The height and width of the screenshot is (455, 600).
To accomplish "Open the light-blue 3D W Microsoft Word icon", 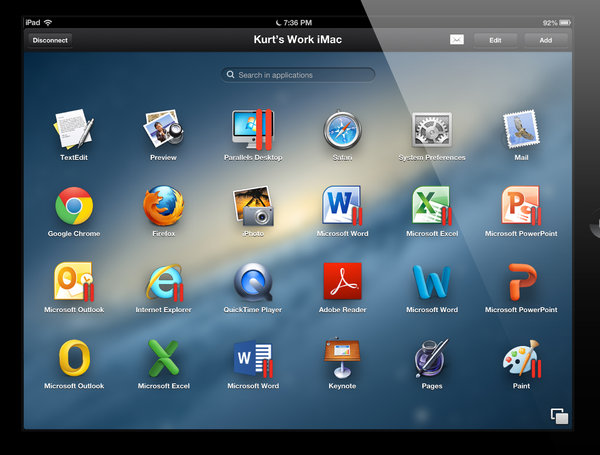I will pos(432,282).
